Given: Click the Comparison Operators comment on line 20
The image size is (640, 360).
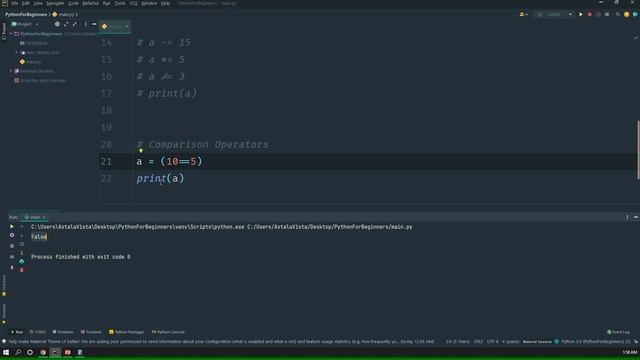Looking at the screenshot, I should [202, 144].
